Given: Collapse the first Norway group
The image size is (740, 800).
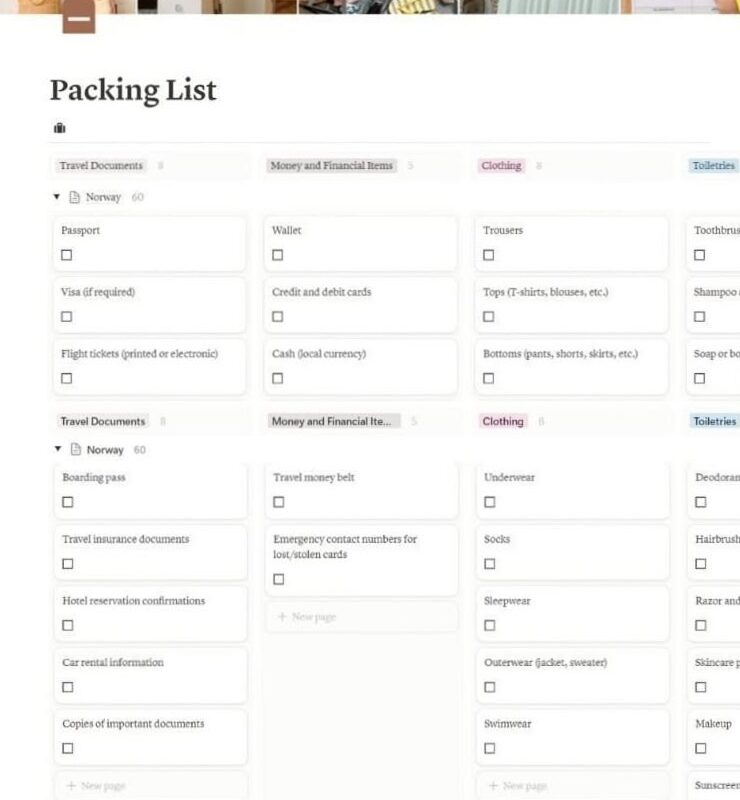Looking at the screenshot, I should tap(57, 197).
